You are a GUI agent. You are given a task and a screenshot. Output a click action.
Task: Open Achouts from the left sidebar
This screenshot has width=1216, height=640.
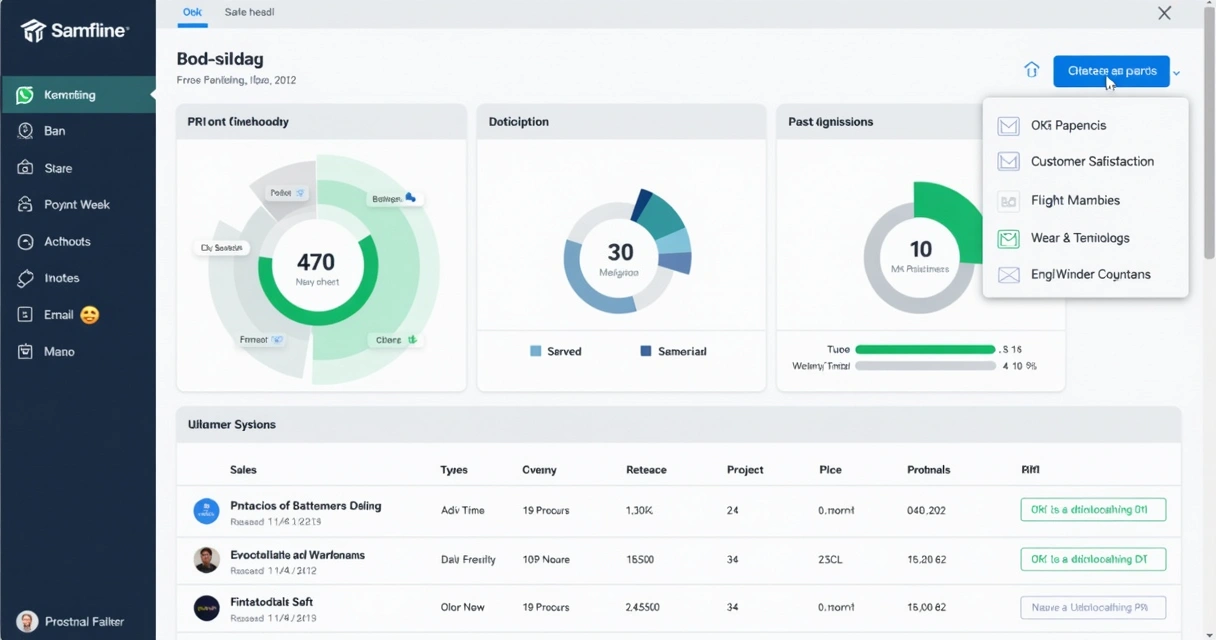[23, 241]
